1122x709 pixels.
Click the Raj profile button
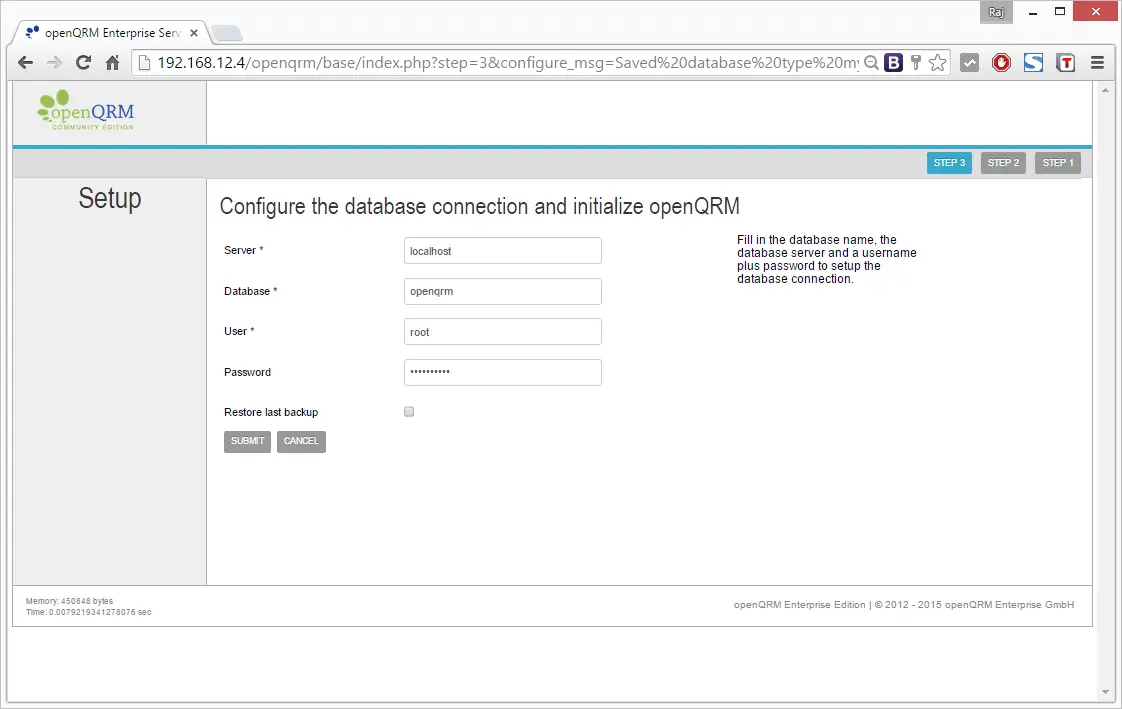pyautogui.click(x=996, y=12)
